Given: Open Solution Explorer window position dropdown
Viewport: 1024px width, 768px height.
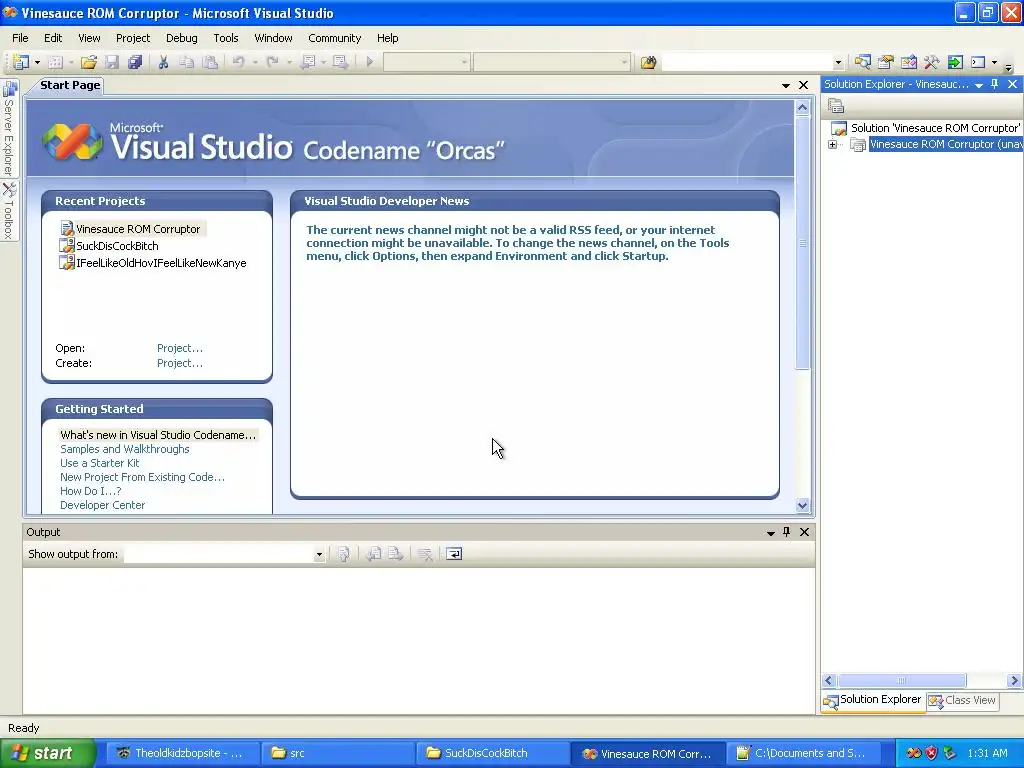Looking at the screenshot, I should coord(979,85).
